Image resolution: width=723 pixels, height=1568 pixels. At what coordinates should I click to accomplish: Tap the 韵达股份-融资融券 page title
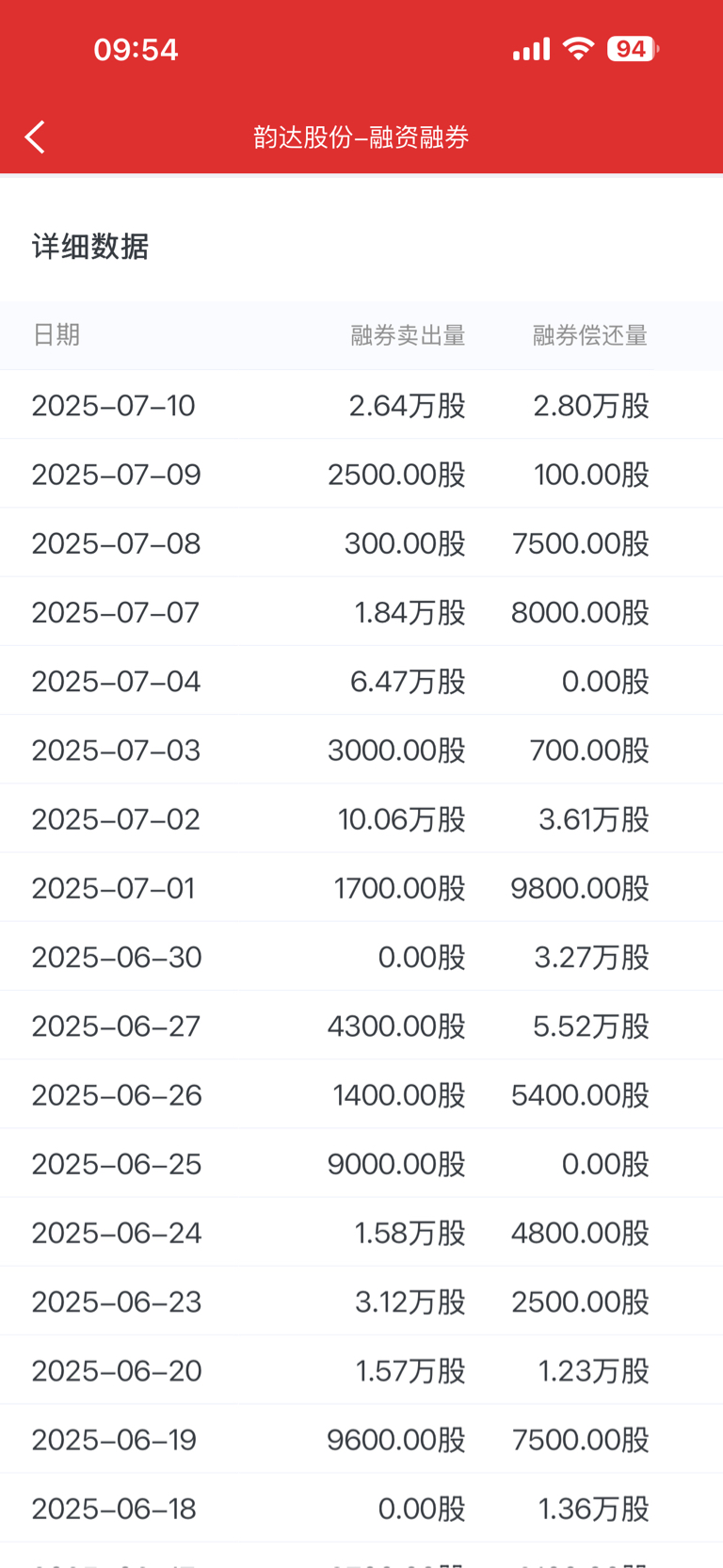click(x=361, y=137)
